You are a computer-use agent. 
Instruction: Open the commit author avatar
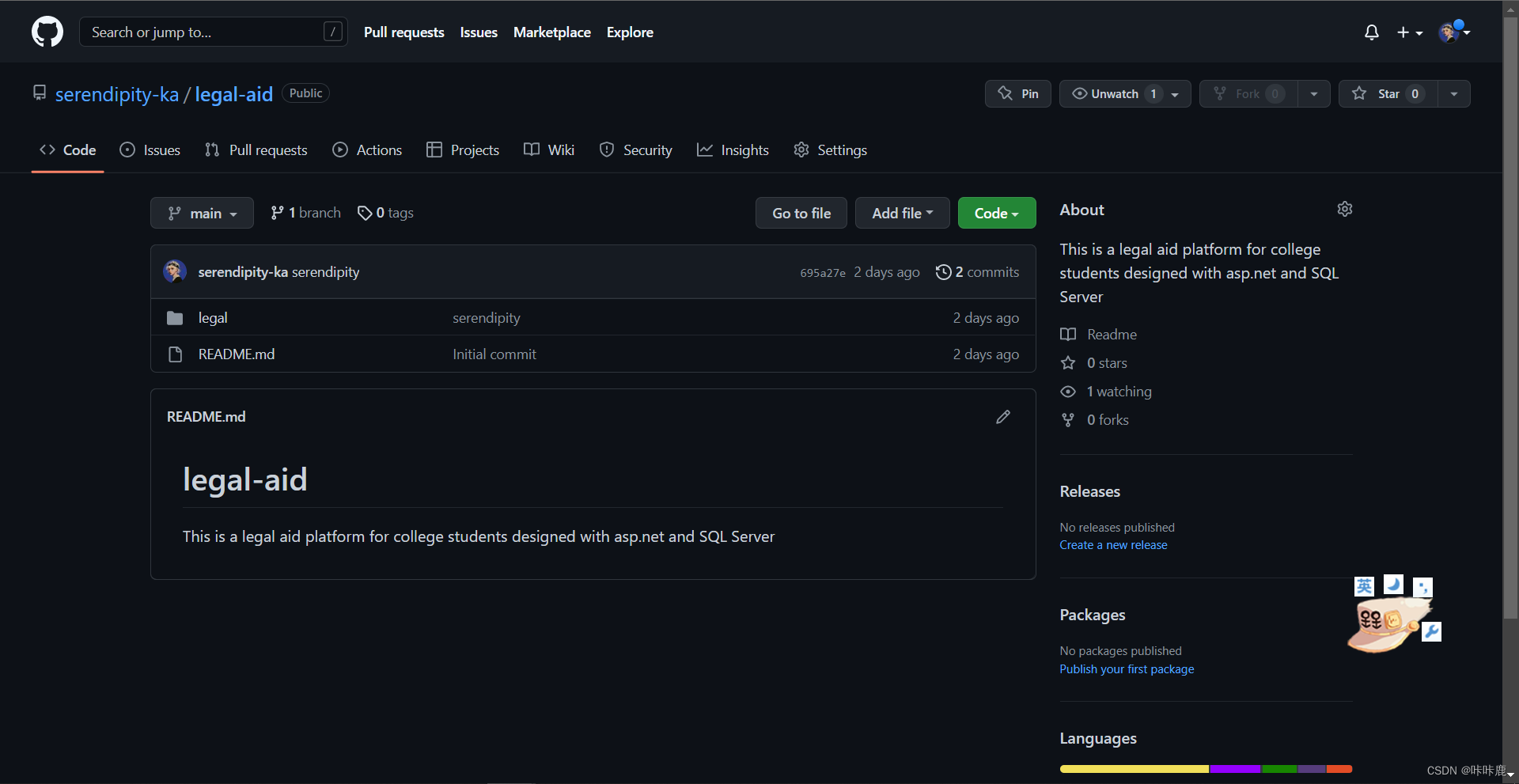pos(175,271)
